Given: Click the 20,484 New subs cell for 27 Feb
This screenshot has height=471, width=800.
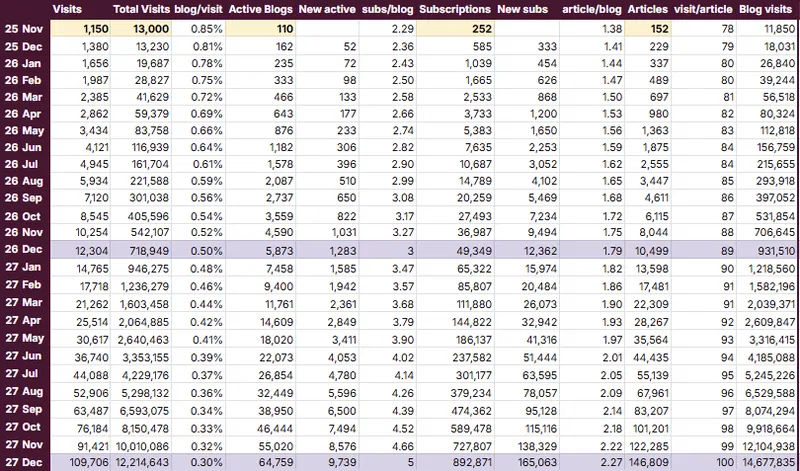Looking at the screenshot, I should click(527, 287).
